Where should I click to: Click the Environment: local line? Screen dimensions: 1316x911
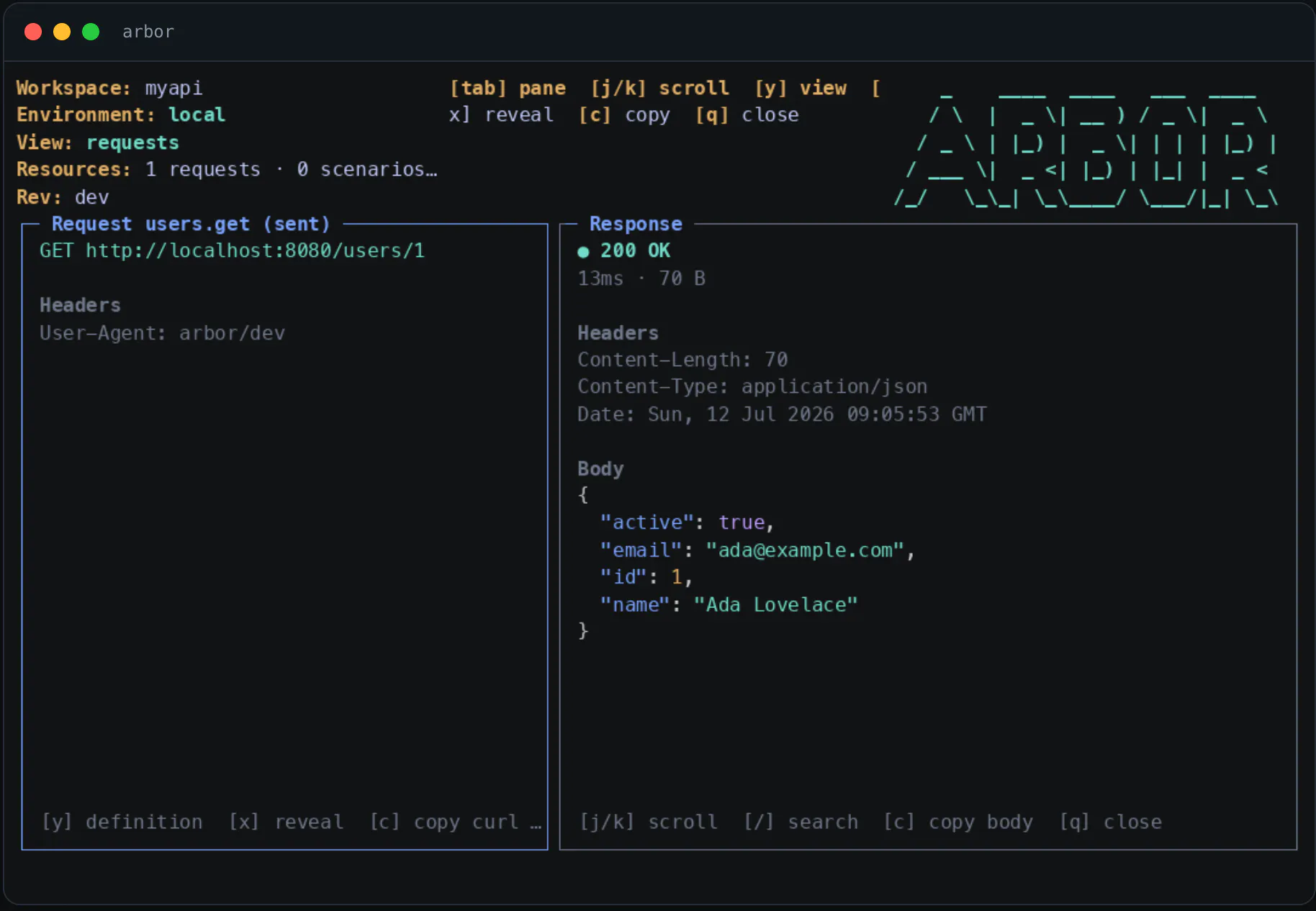pos(121,115)
